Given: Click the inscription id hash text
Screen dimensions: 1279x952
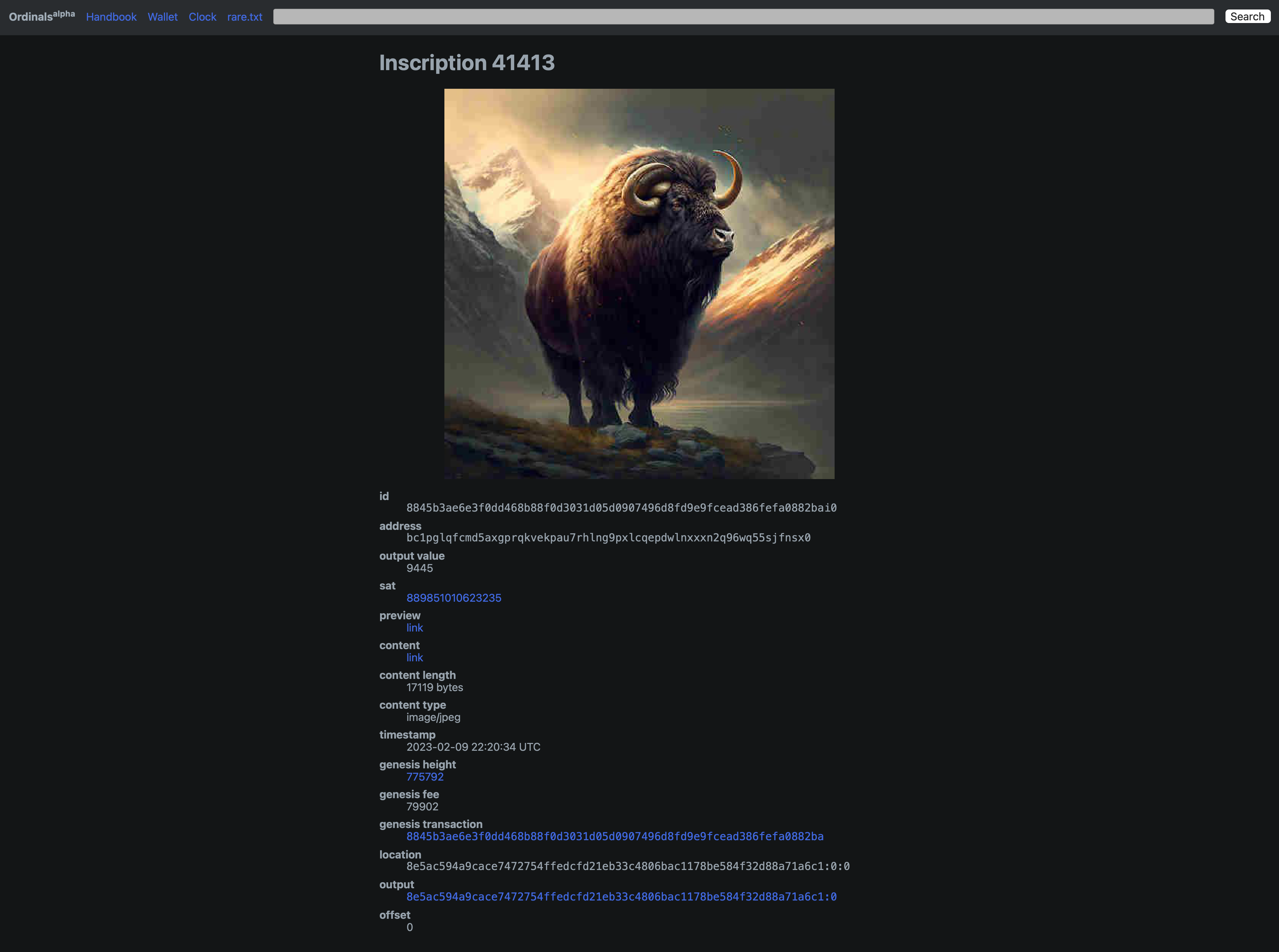Looking at the screenshot, I should (x=621, y=508).
